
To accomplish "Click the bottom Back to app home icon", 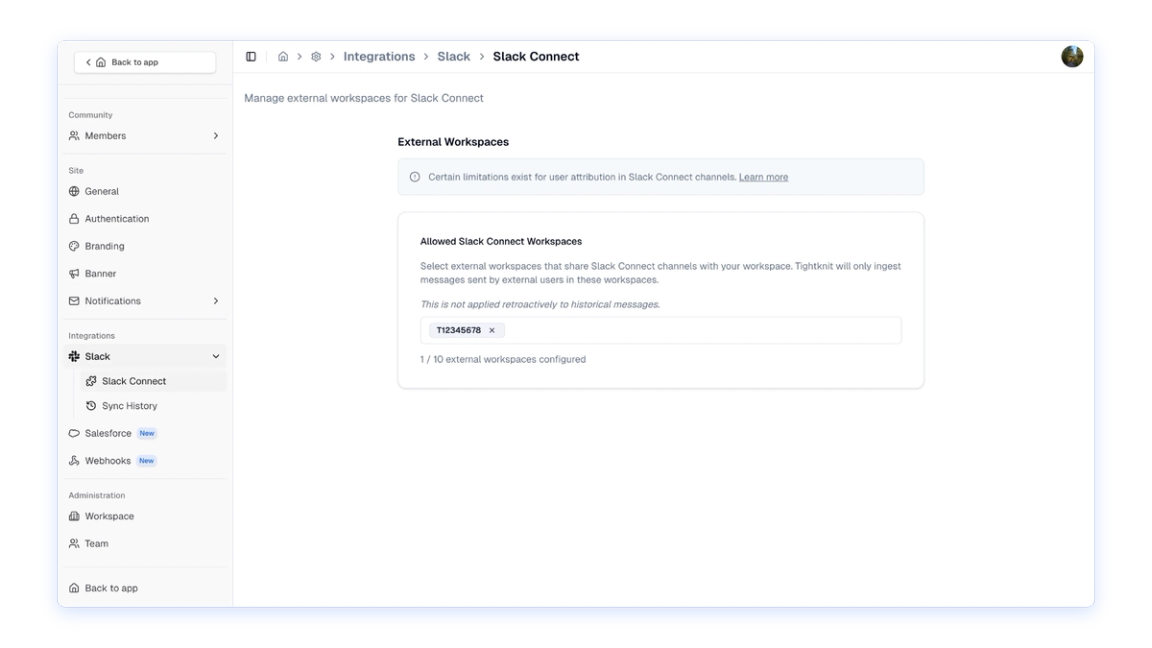I will [x=74, y=588].
